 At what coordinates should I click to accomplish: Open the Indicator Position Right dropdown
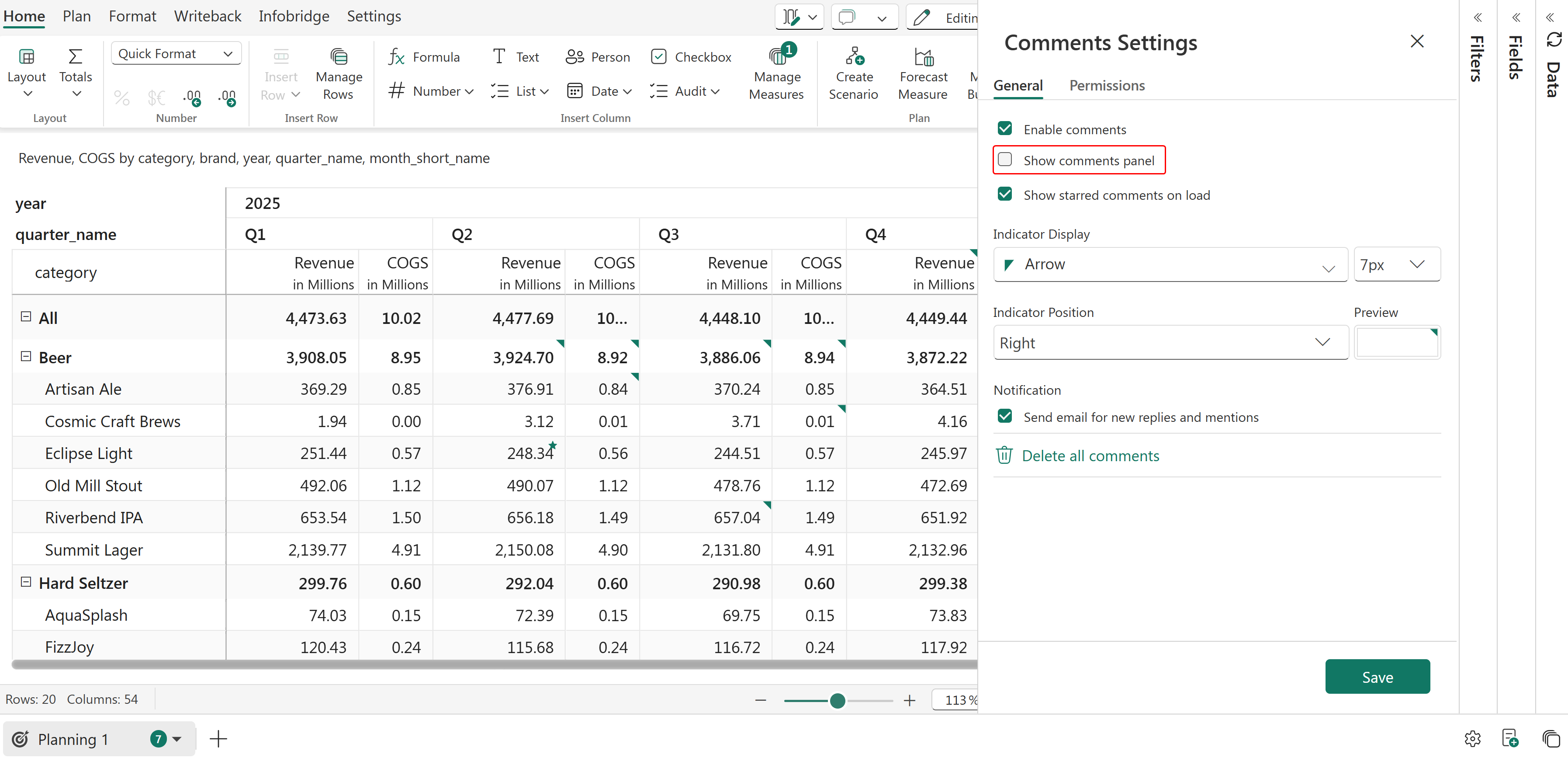pos(1169,343)
